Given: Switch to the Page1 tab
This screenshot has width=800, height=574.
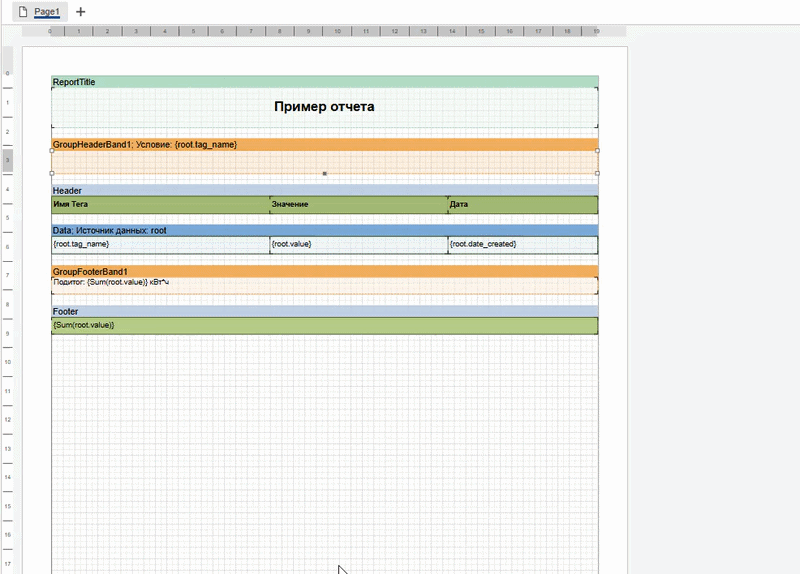Looking at the screenshot, I should (x=47, y=12).
